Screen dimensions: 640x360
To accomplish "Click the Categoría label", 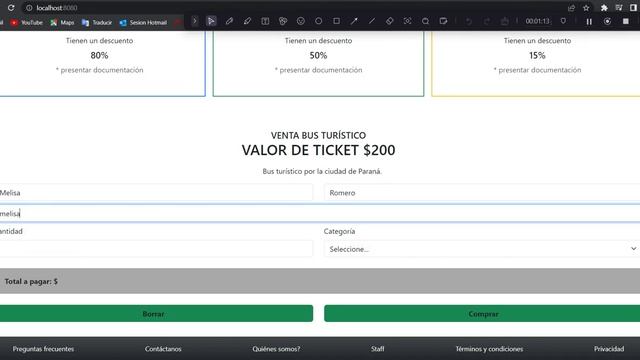I will click(339, 231).
